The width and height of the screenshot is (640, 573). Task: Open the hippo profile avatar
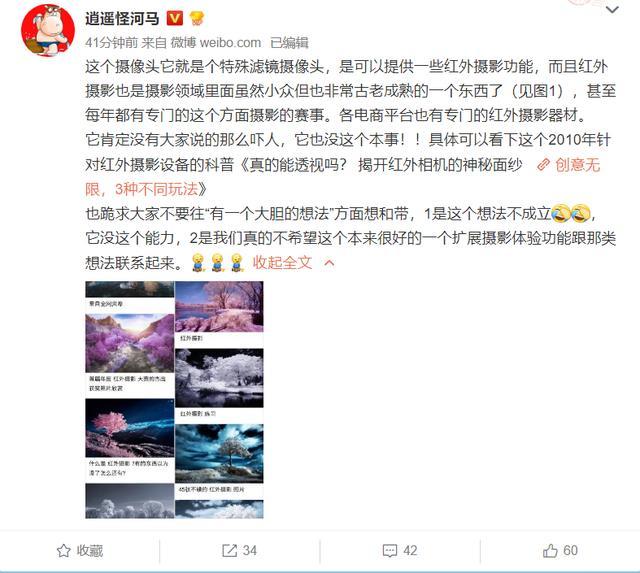[x=48, y=30]
